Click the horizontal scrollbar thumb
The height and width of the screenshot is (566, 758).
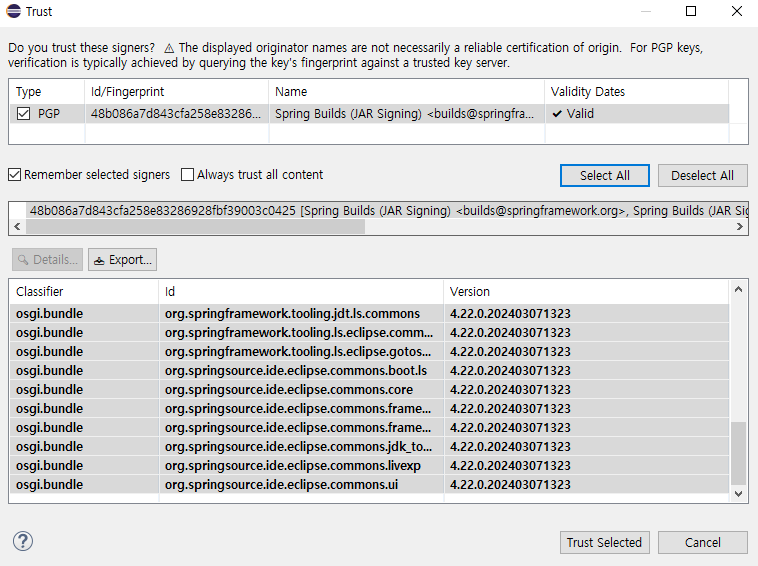pyautogui.click(x=195, y=226)
